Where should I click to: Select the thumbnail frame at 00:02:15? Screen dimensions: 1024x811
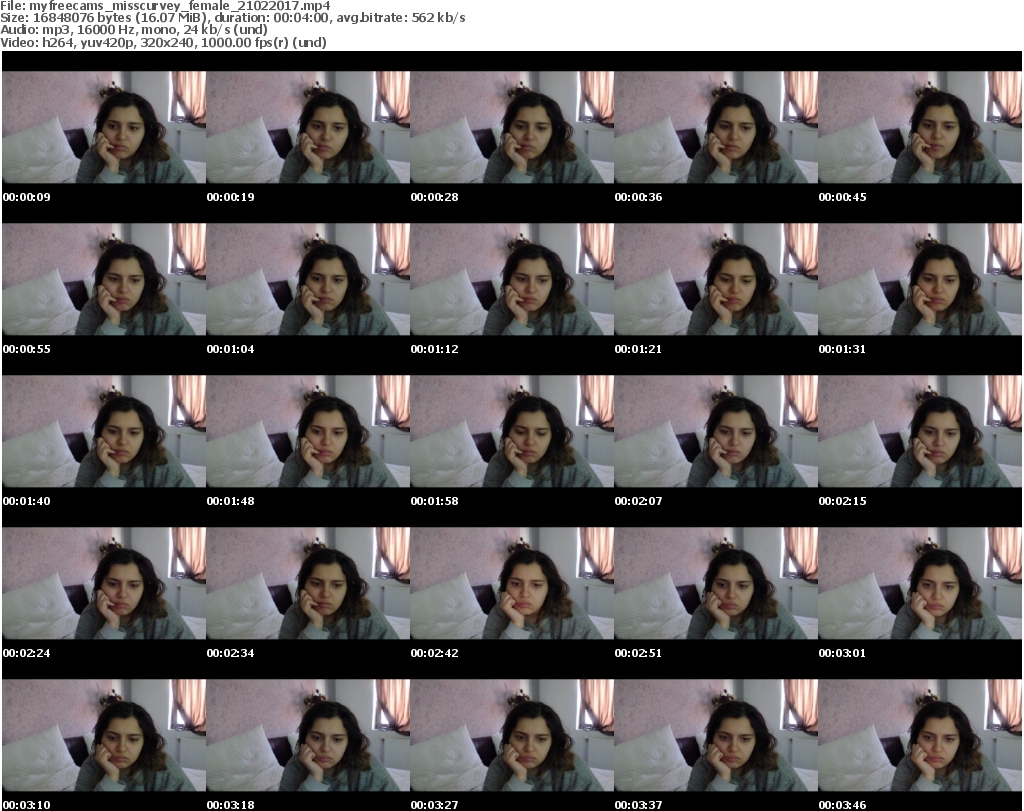pyautogui.click(x=920, y=432)
